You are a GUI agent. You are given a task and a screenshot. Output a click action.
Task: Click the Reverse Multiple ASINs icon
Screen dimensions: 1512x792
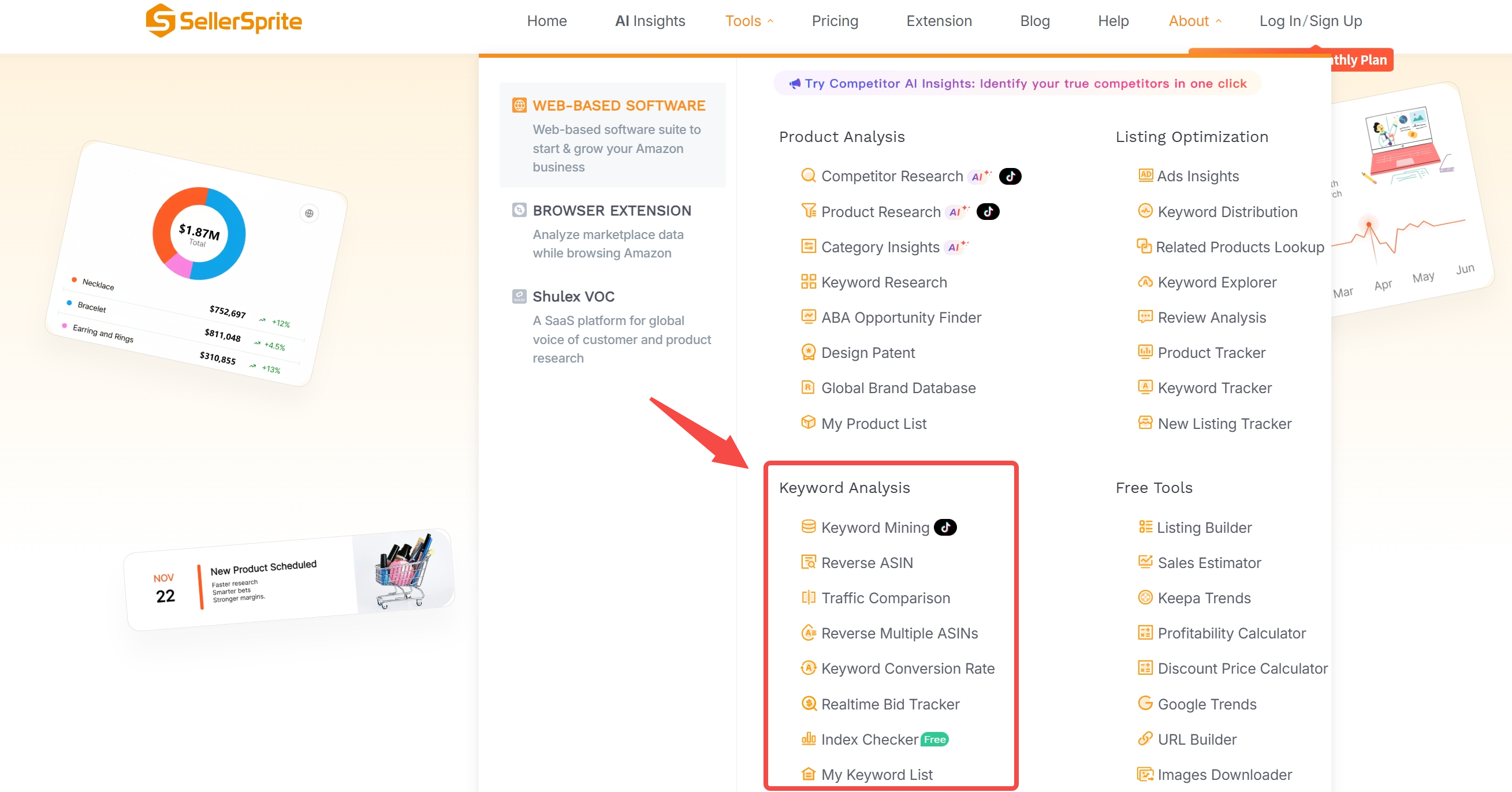808,633
